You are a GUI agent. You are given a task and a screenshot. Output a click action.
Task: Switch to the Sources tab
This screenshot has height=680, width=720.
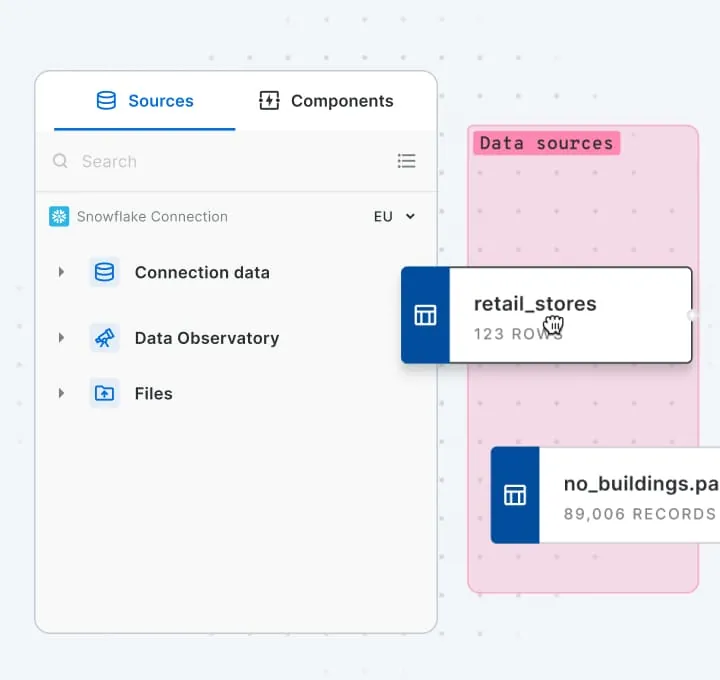[145, 101]
